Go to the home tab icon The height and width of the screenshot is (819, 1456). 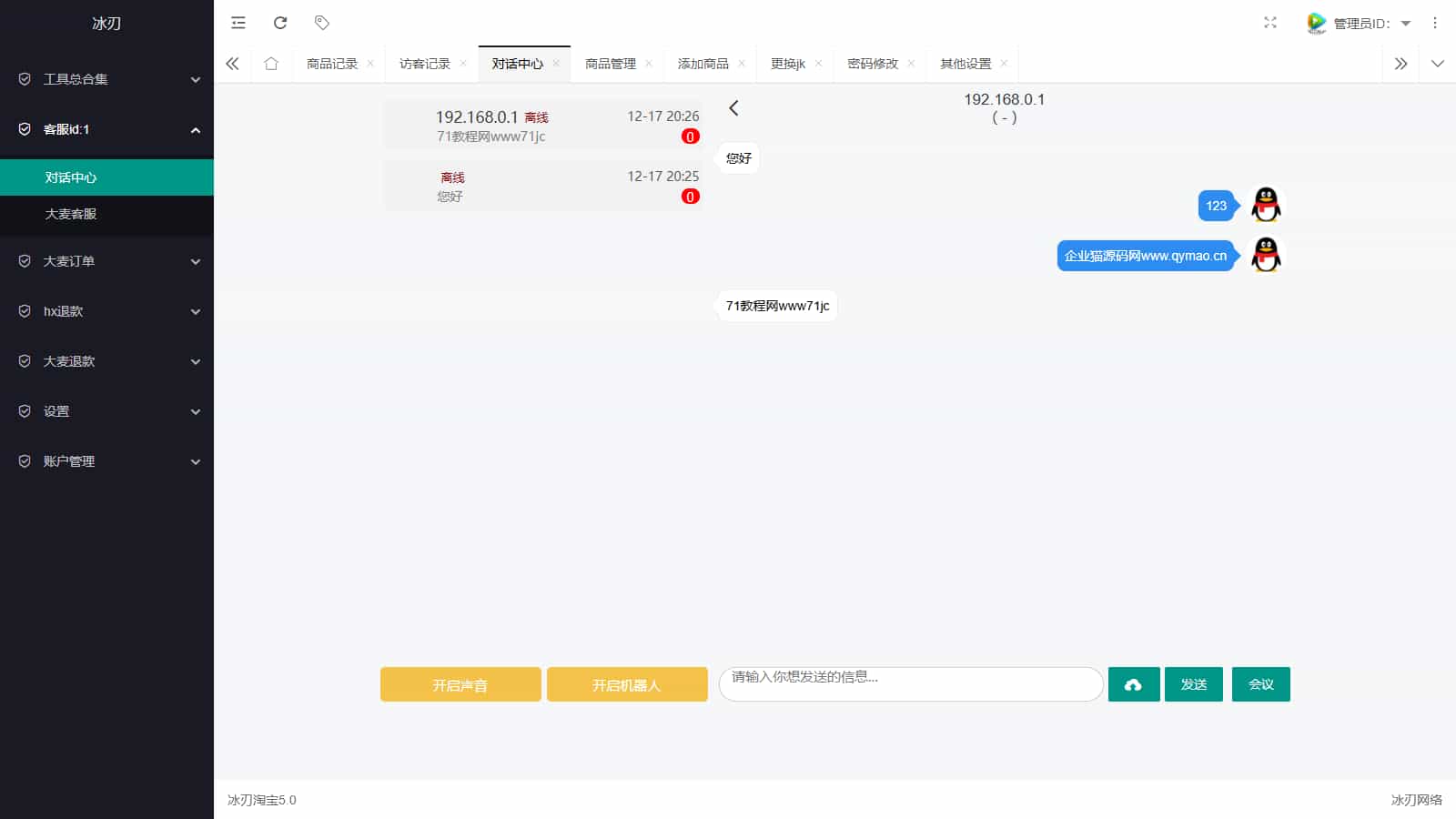(271, 64)
